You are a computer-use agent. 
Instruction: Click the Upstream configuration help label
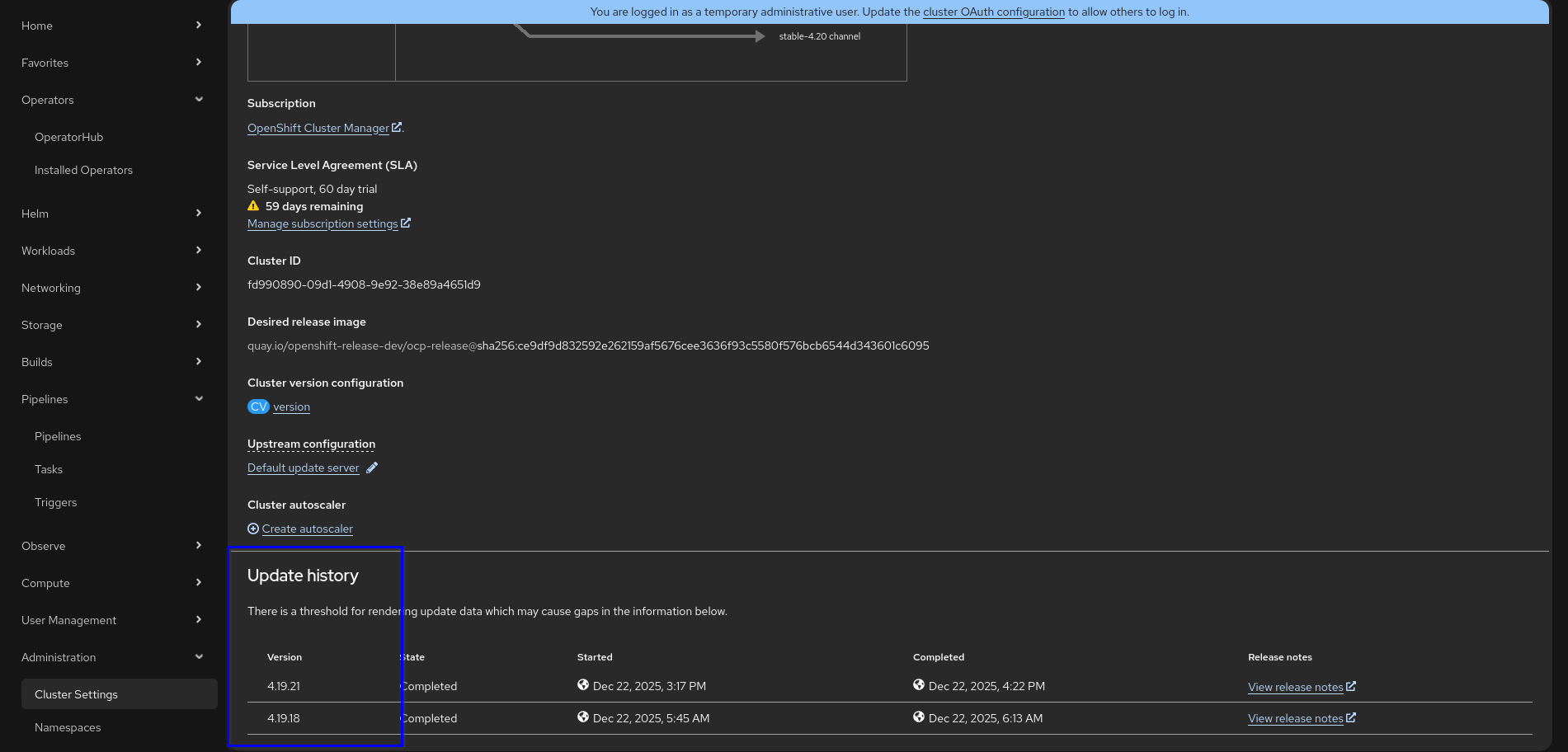pyautogui.click(x=311, y=444)
